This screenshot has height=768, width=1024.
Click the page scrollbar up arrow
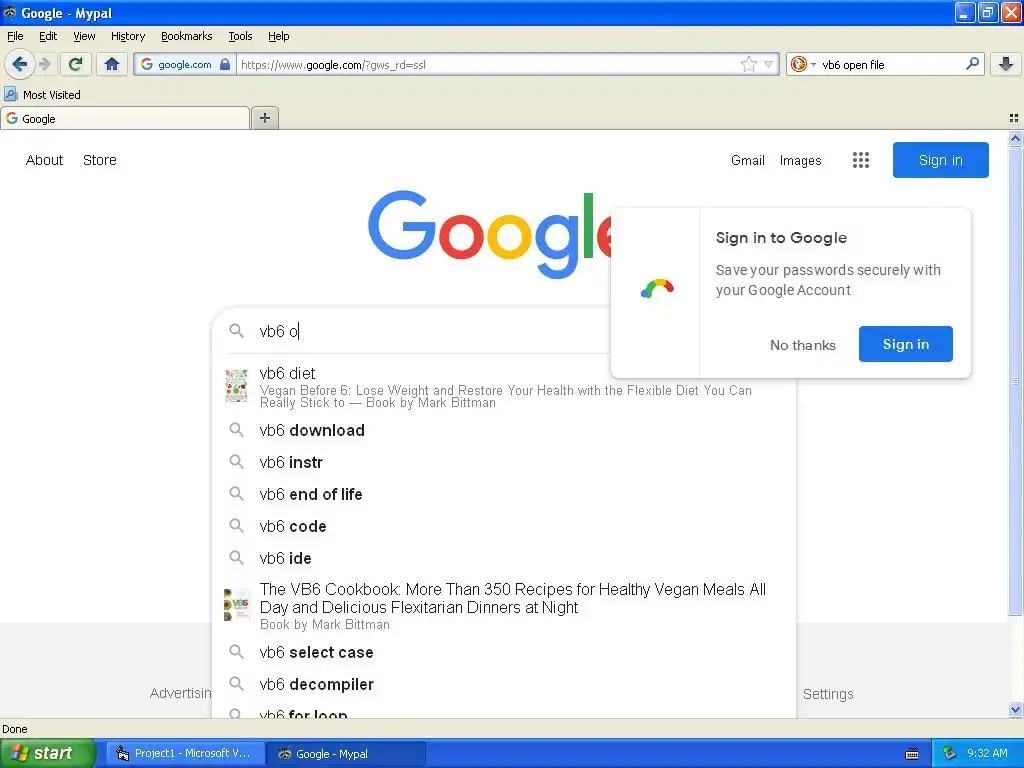click(x=1015, y=138)
